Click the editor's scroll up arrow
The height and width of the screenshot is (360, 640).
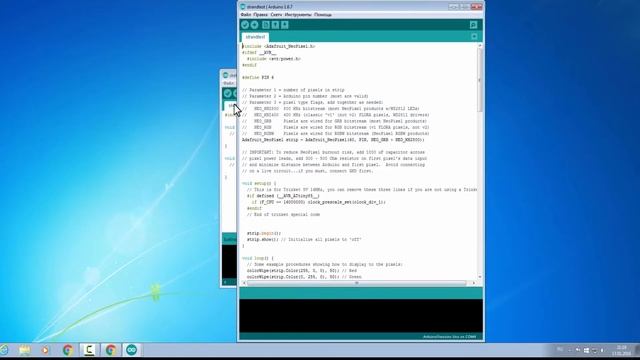click(x=480, y=46)
